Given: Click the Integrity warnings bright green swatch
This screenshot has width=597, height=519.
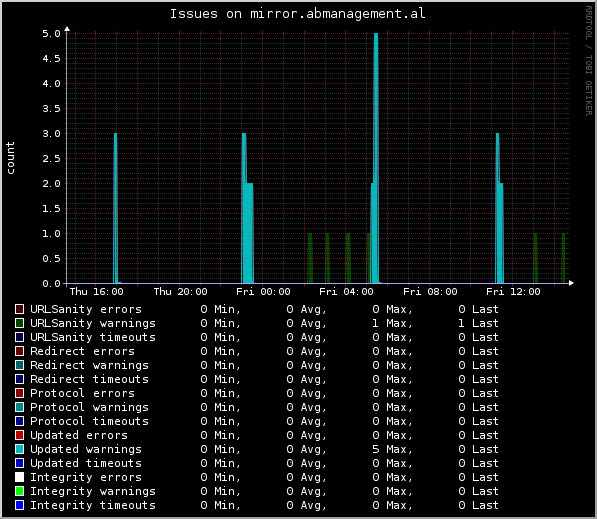Looking at the screenshot, I should coord(19,491).
